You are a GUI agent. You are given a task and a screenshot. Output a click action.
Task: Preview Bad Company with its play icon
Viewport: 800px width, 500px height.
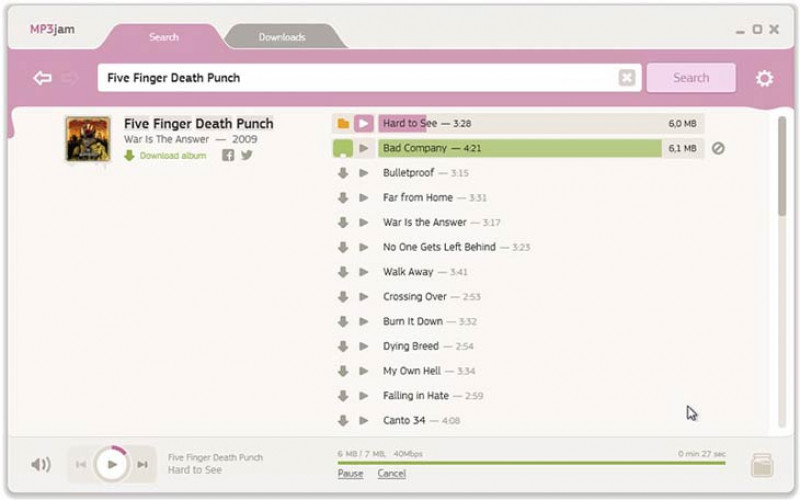[364, 148]
